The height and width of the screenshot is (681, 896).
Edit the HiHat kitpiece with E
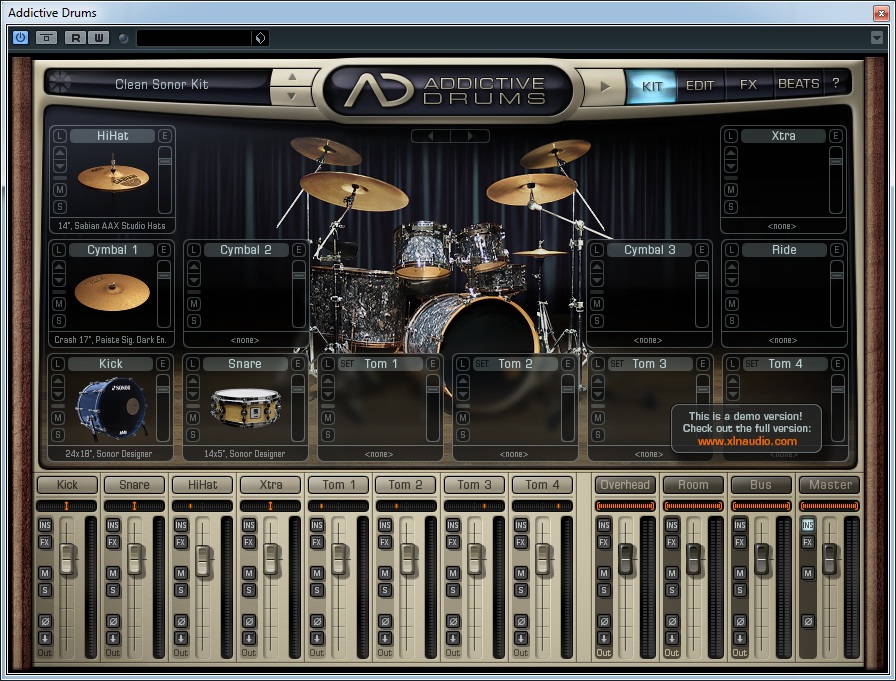165,136
